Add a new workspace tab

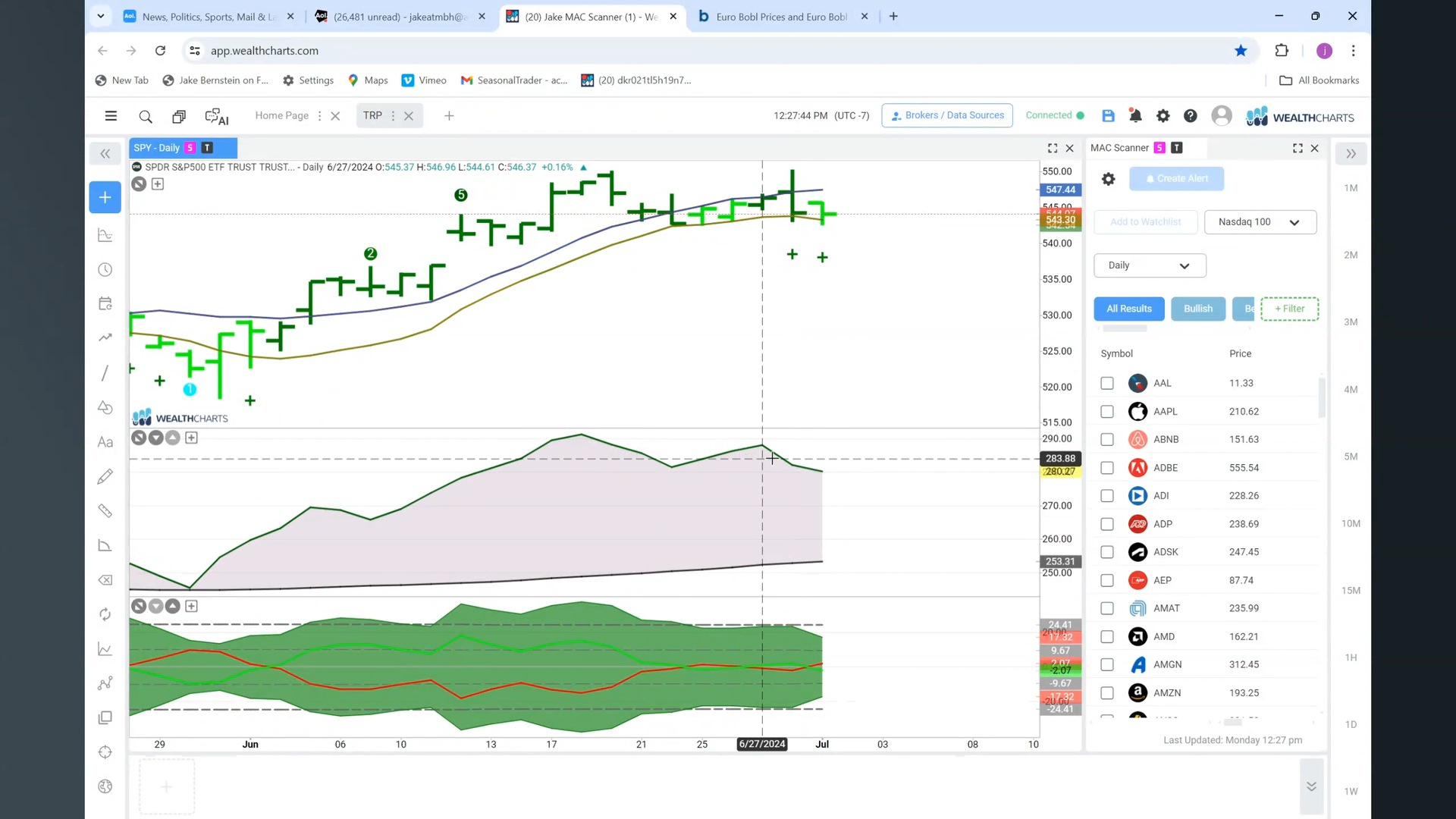pyautogui.click(x=449, y=116)
